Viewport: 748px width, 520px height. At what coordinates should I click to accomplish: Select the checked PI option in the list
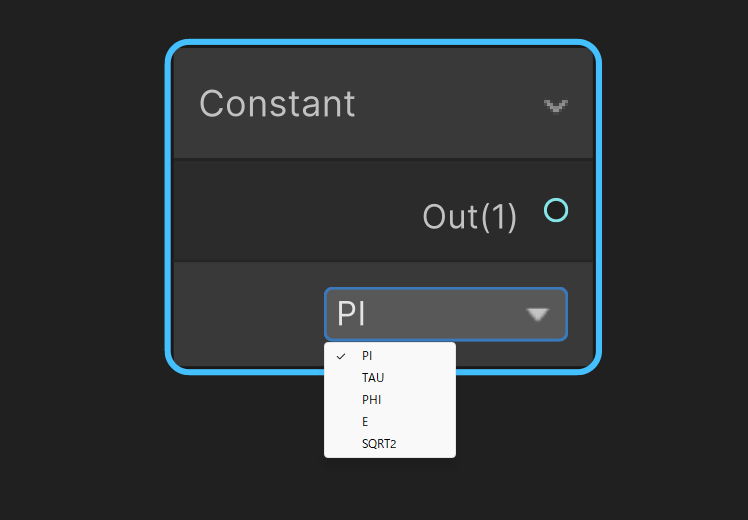(x=390, y=356)
